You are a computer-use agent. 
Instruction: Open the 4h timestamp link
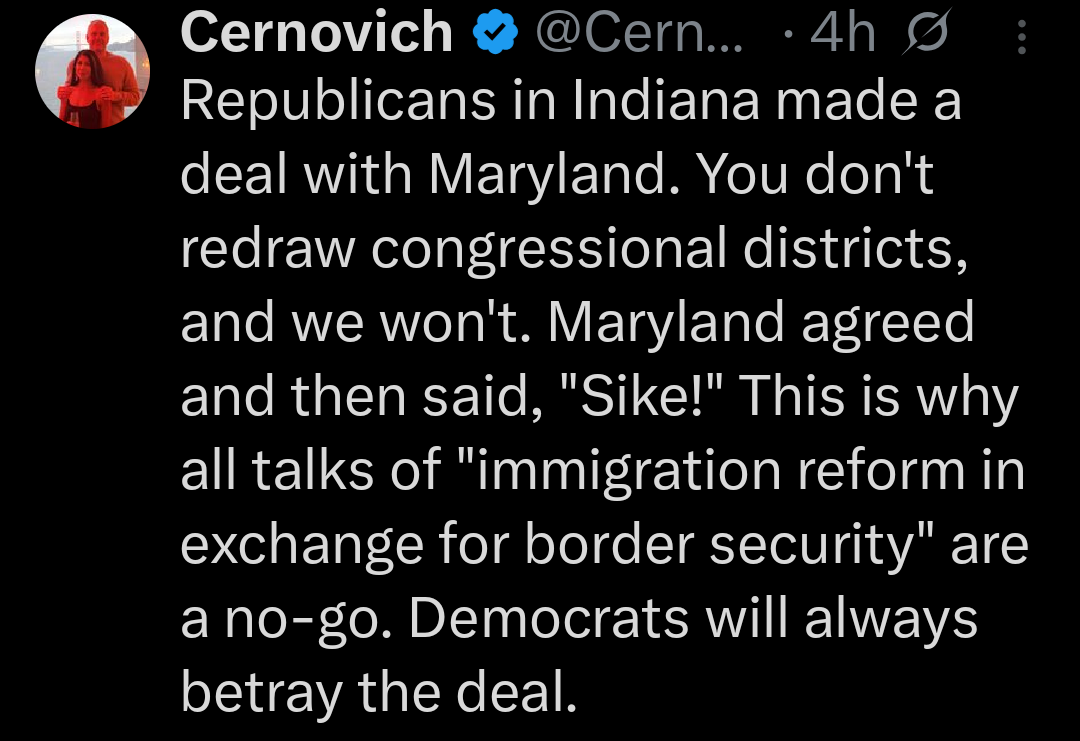click(x=843, y=35)
